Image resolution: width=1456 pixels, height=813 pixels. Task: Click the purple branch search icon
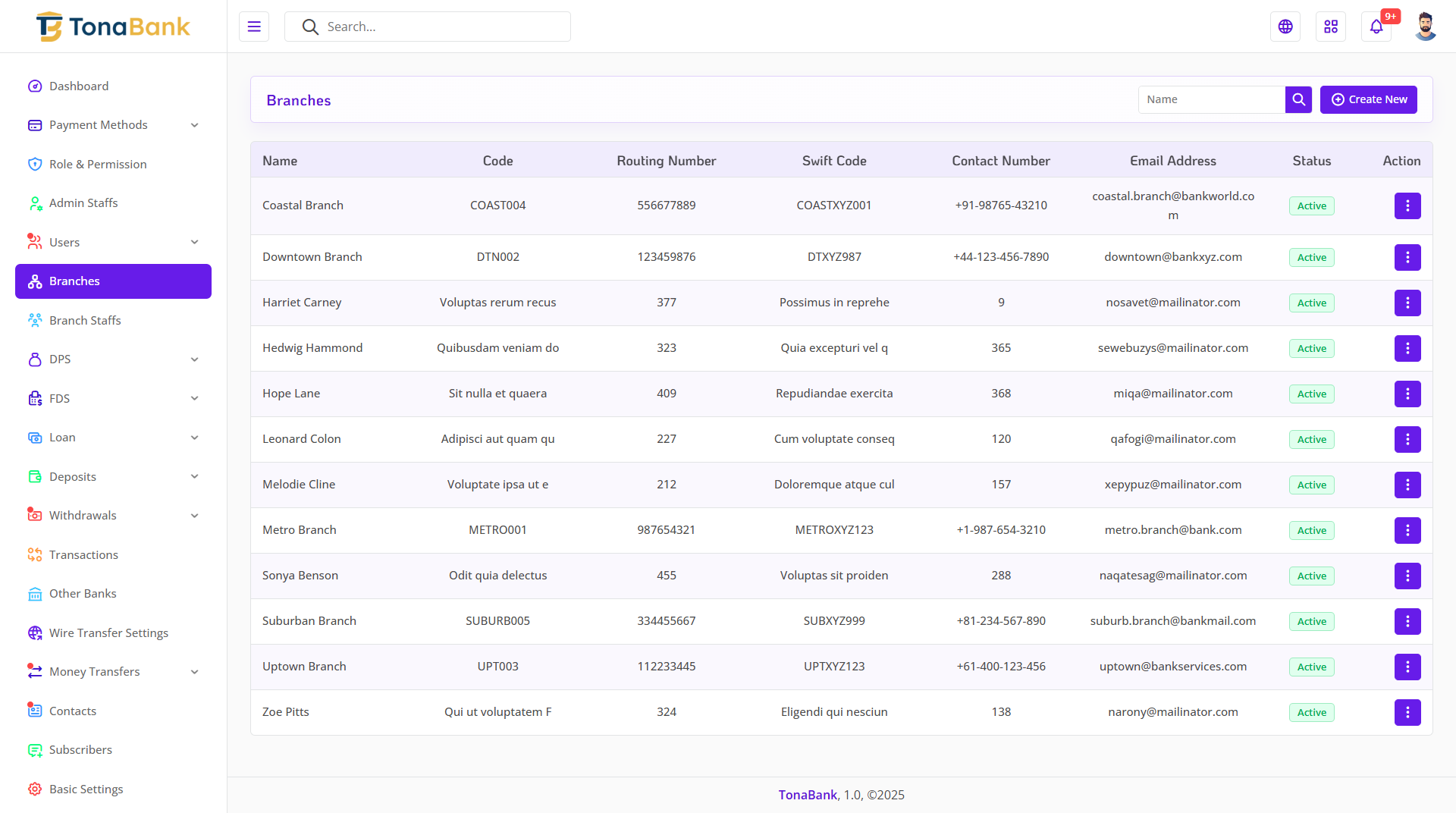point(1298,99)
